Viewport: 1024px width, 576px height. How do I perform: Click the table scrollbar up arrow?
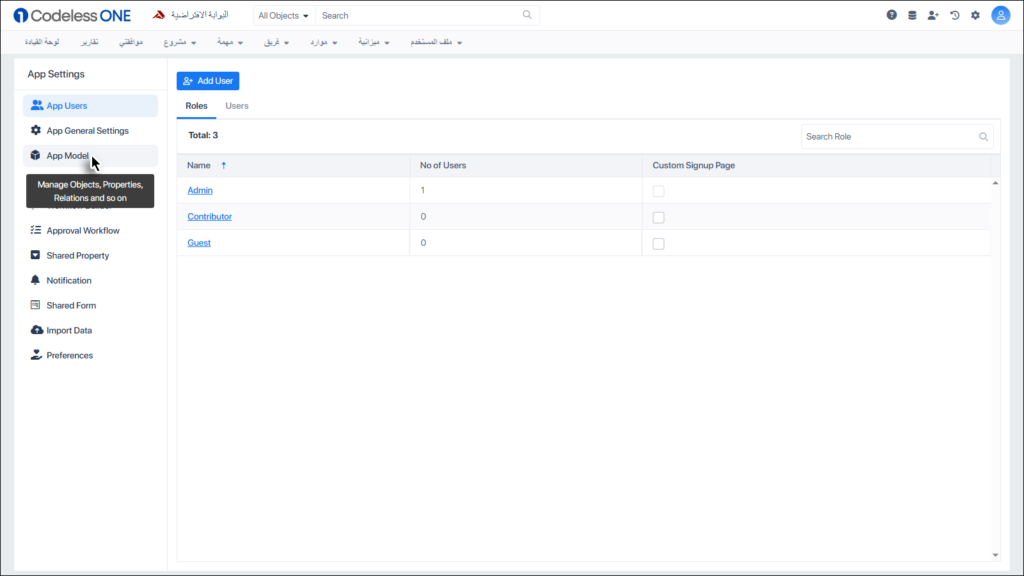click(995, 184)
